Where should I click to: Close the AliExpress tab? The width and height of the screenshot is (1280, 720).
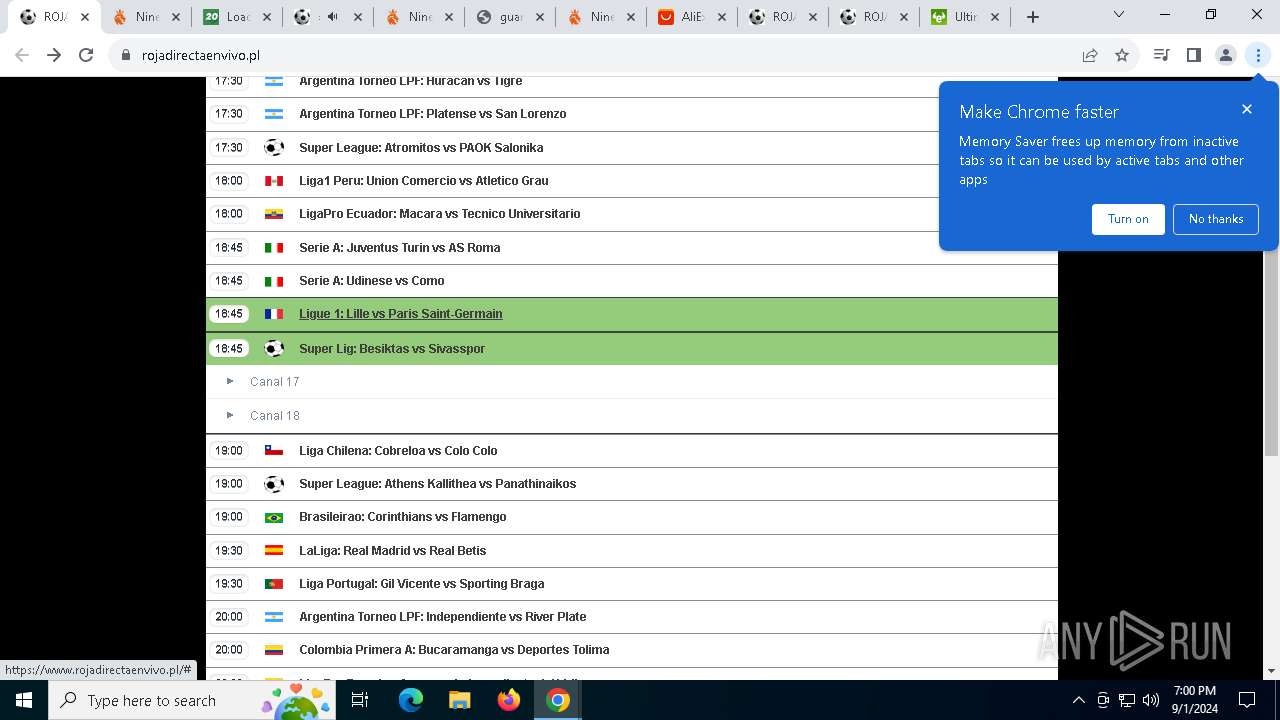click(x=722, y=17)
